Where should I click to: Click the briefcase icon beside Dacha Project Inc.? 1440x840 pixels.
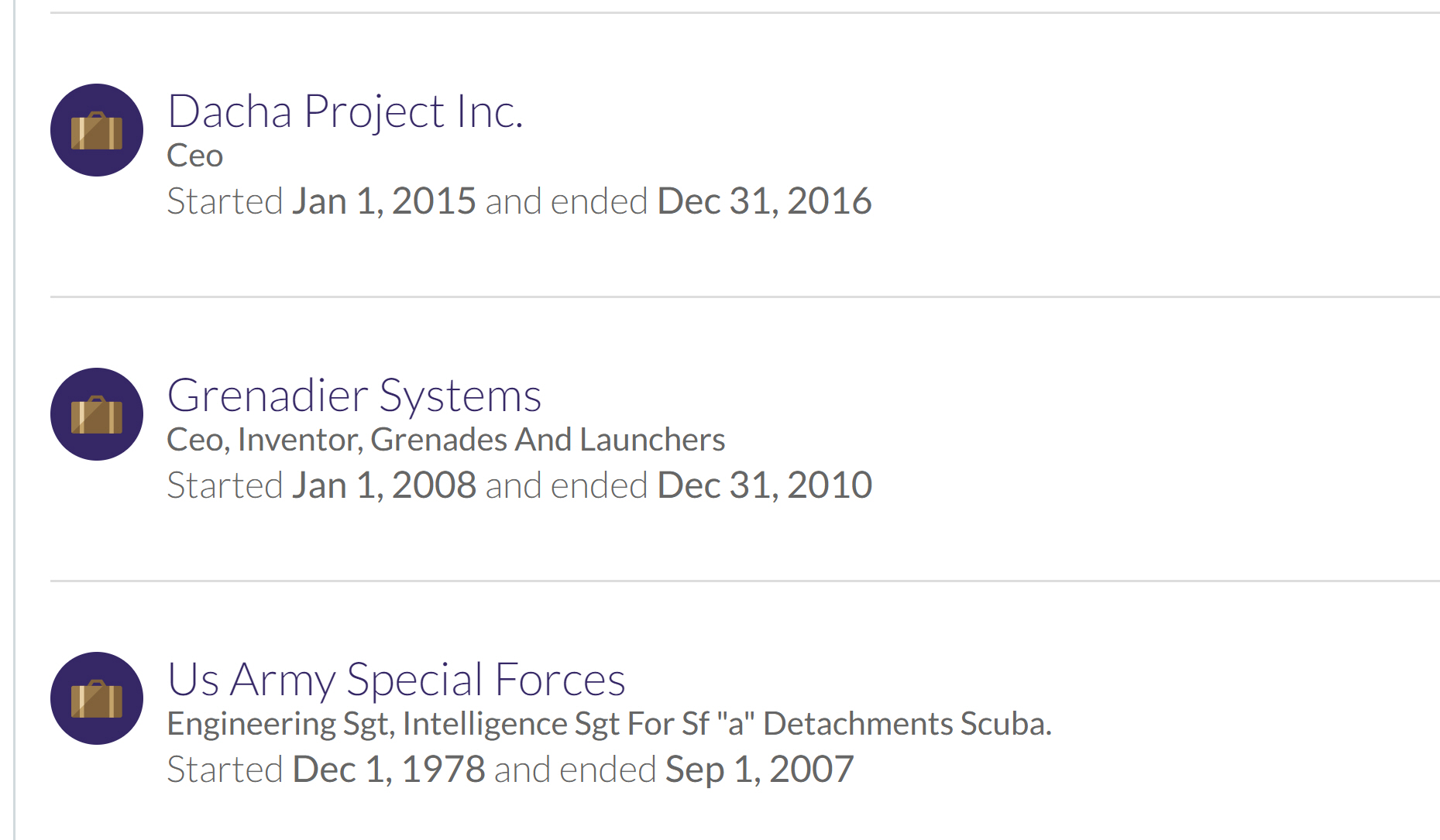point(97,130)
